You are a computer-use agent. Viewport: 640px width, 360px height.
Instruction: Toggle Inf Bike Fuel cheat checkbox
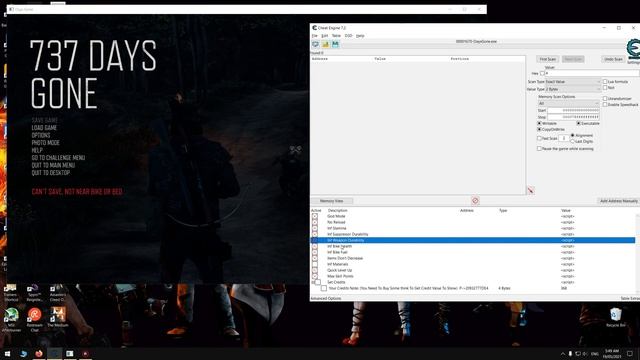click(x=315, y=253)
